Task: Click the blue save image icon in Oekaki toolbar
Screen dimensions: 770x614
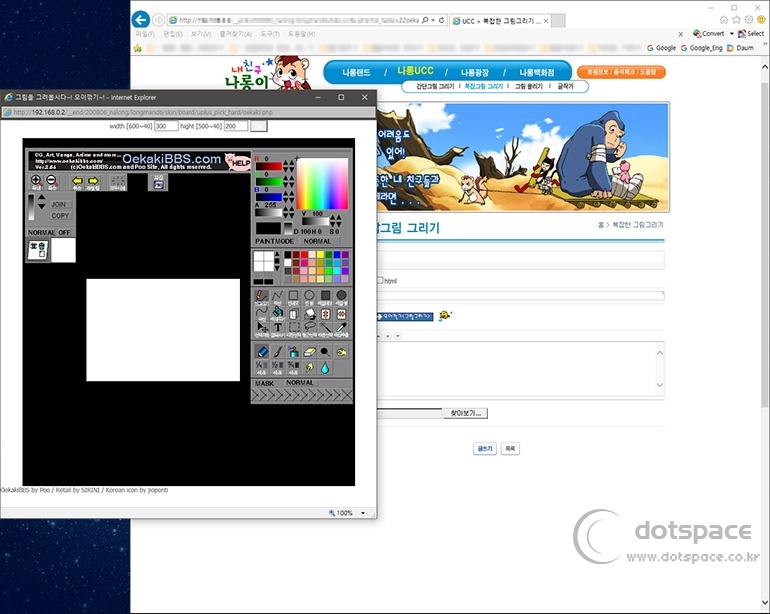Action: click(159, 182)
